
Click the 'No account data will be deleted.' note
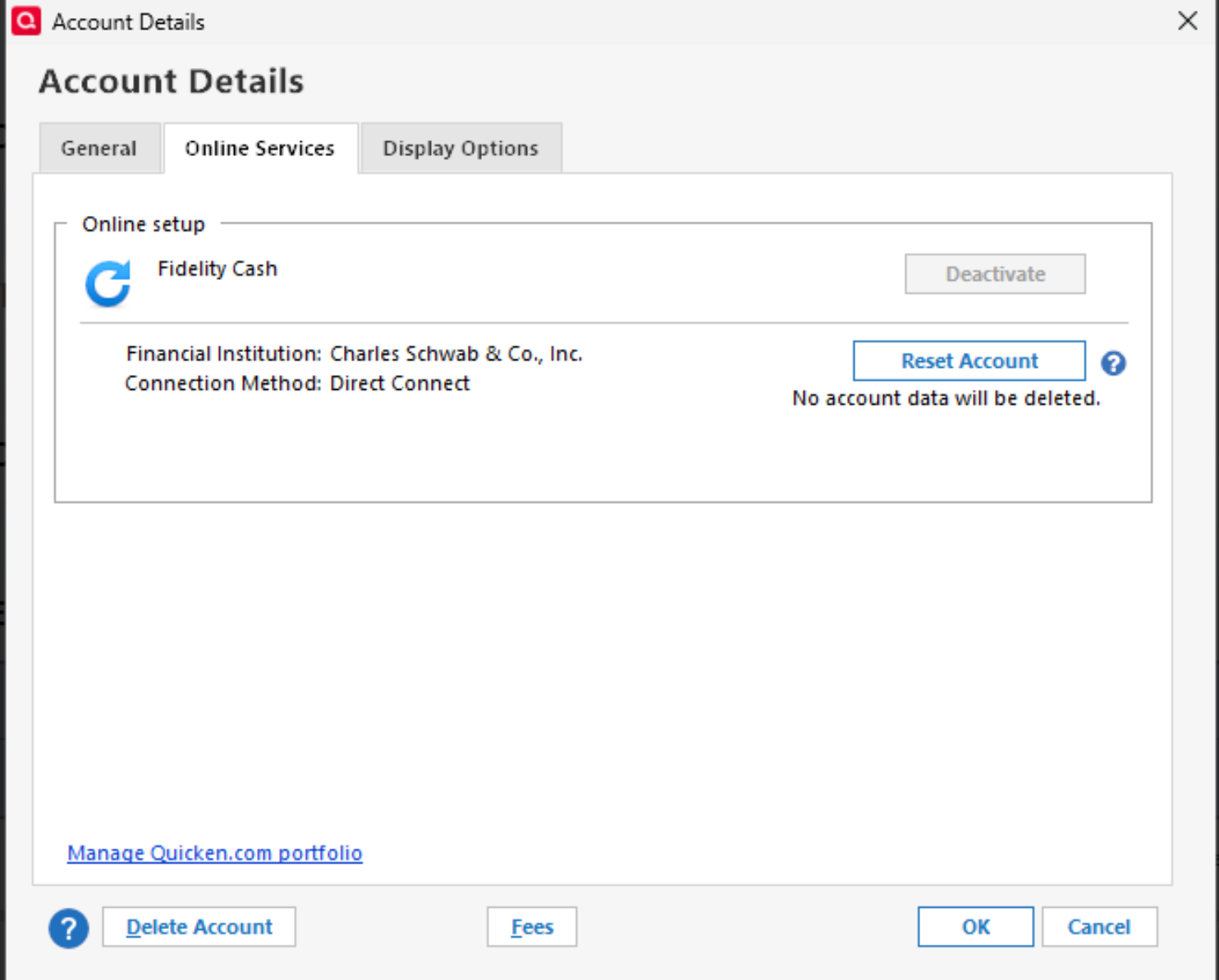[x=946, y=398]
